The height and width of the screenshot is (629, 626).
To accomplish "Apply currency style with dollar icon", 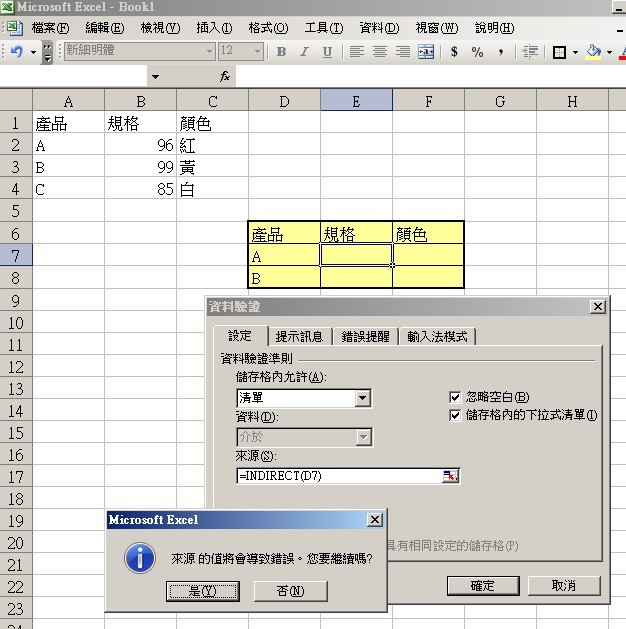I will [x=454, y=52].
